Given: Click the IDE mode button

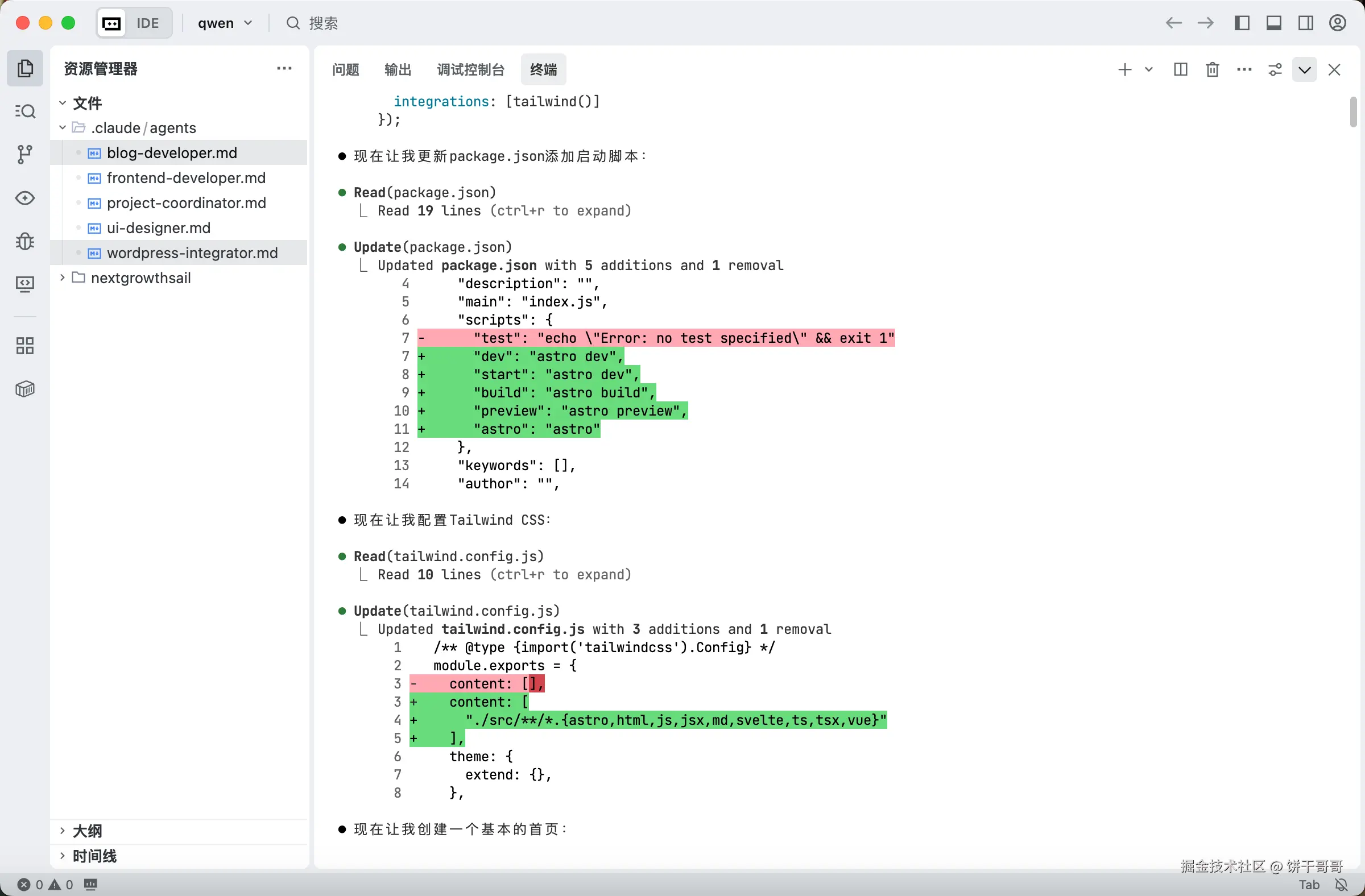Looking at the screenshot, I should (147, 23).
